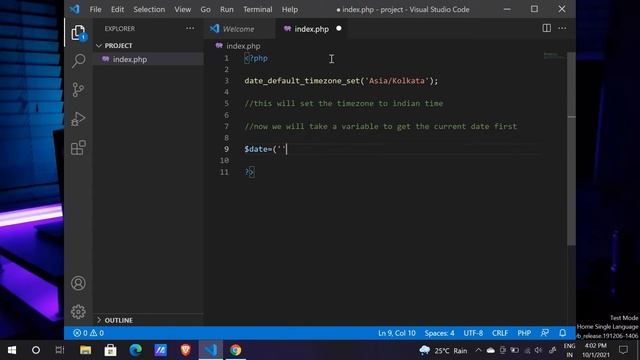This screenshot has width=640, height=360.
Task: Switch to the Welcome tab
Action: [x=238, y=29]
